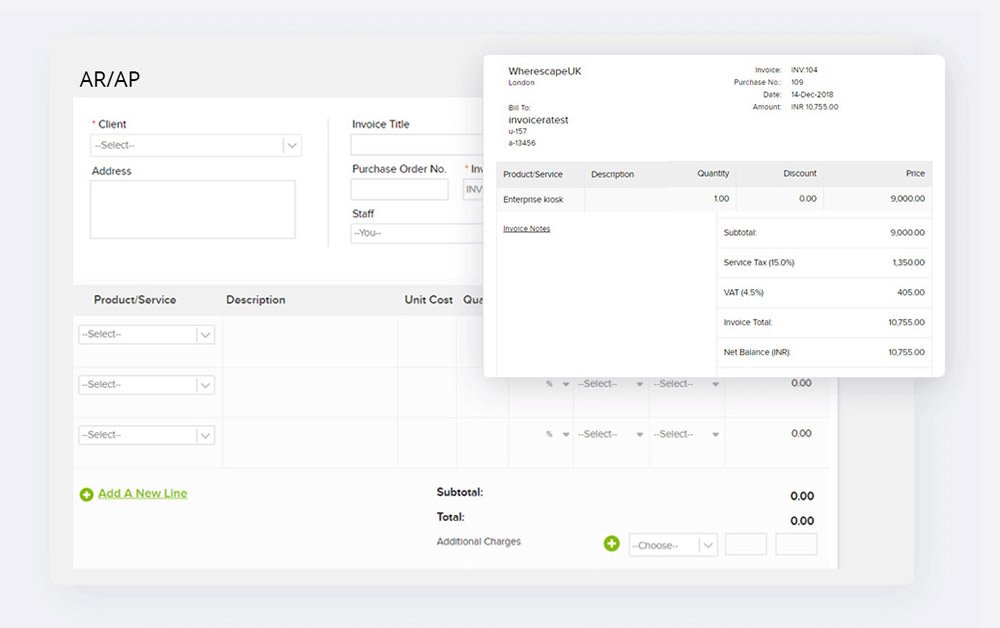Click the Invoice Total label in the preview
Viewport: 1000px width, 628px height.
[x=747, y=323]
